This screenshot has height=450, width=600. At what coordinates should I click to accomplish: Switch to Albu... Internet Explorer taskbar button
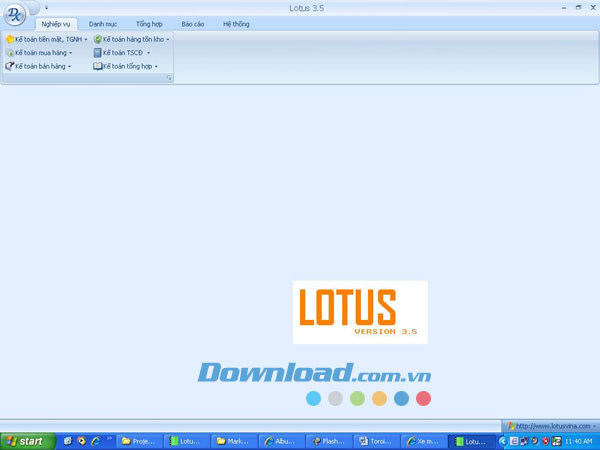(282, 442)
